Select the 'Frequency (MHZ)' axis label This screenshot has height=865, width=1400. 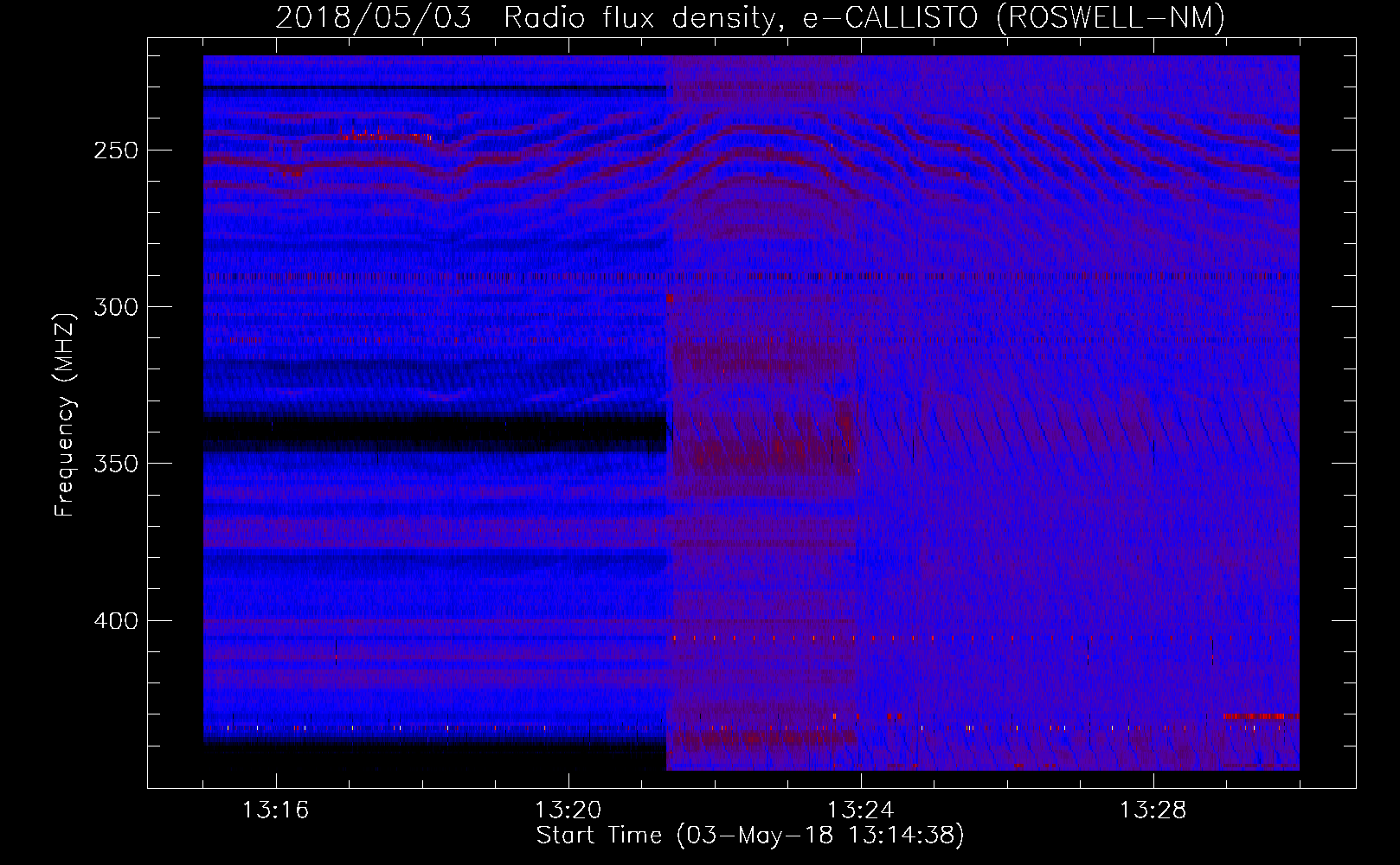click(x=65, y=414)
